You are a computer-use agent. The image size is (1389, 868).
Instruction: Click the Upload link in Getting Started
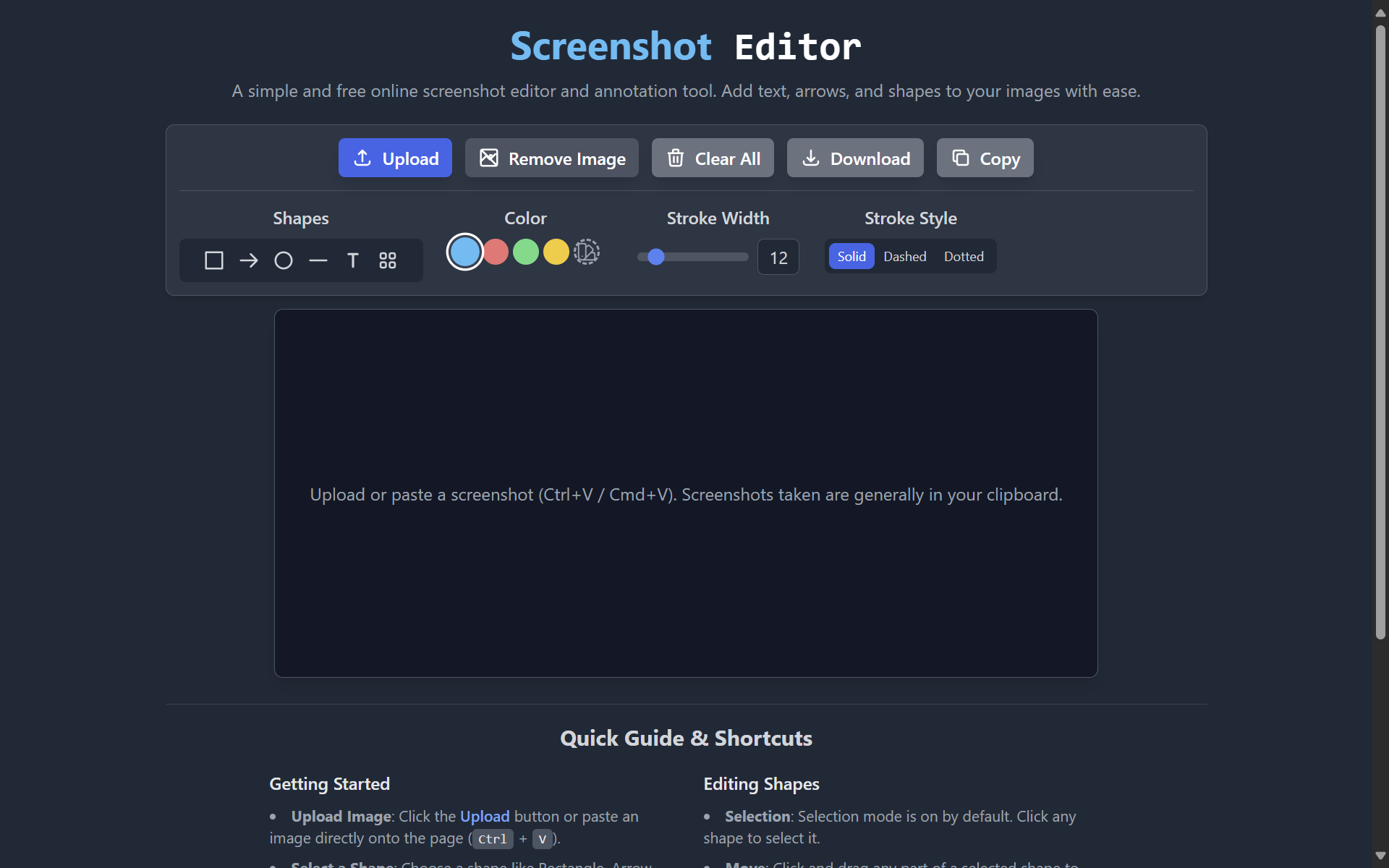(485, 816)
